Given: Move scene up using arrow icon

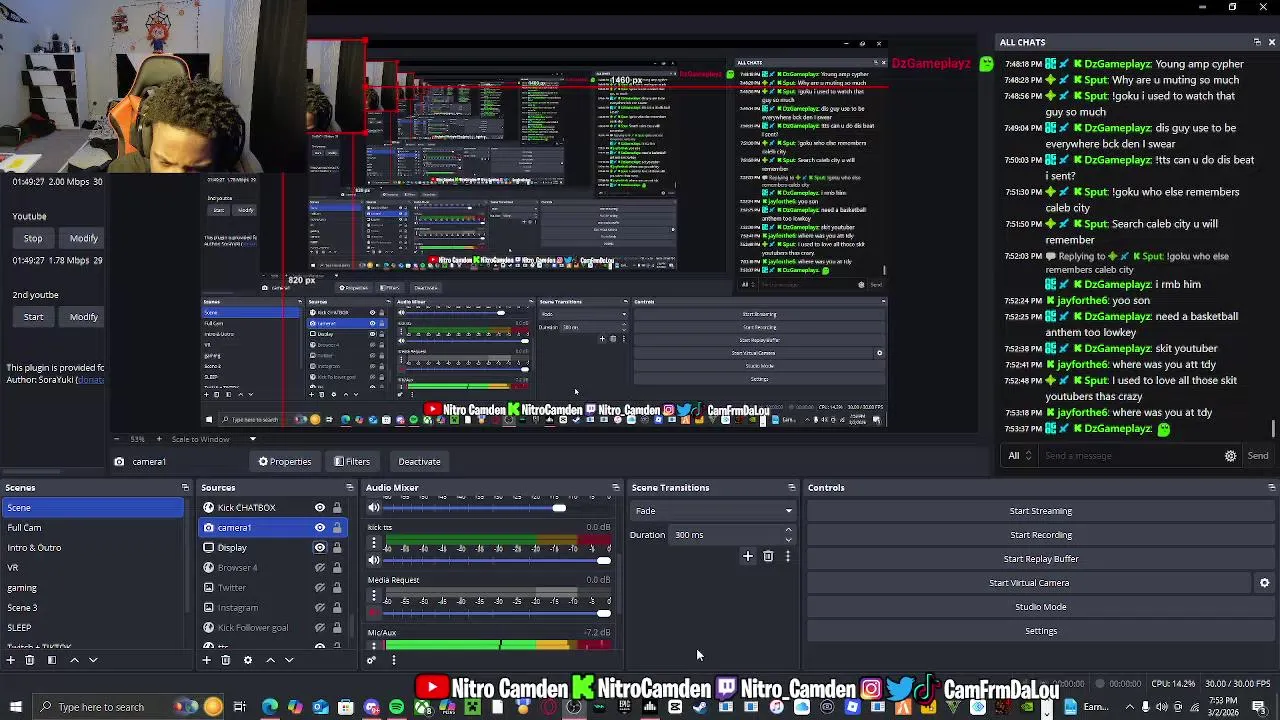Looking at the screenshot, I should click(x=74, y=660).
